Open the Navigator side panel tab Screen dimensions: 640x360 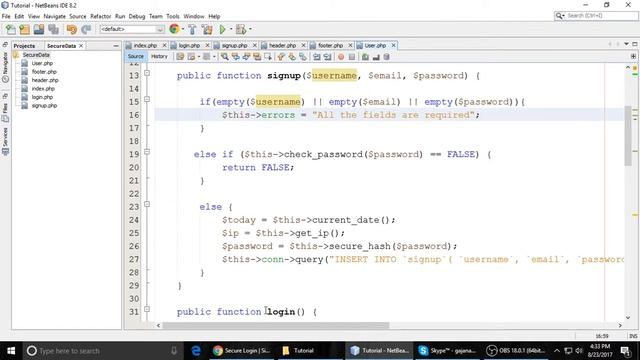[x=5, y=67]
